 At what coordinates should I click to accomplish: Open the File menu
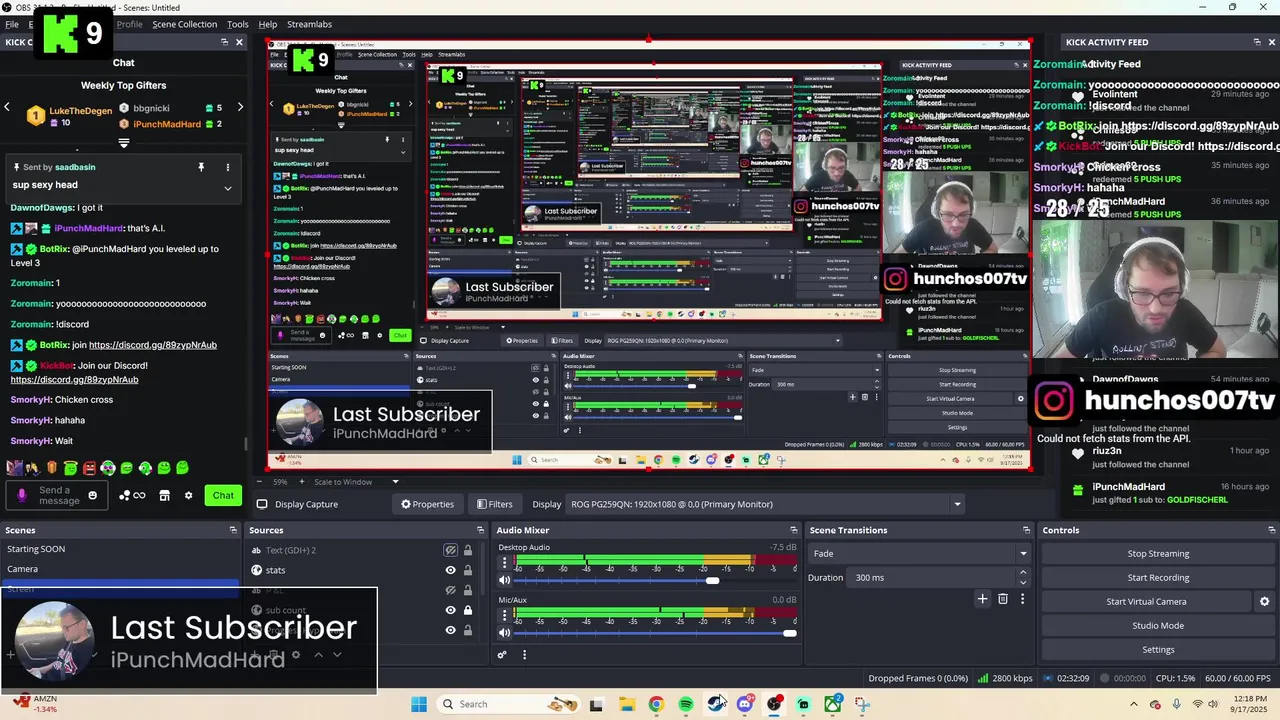point(12,24)
